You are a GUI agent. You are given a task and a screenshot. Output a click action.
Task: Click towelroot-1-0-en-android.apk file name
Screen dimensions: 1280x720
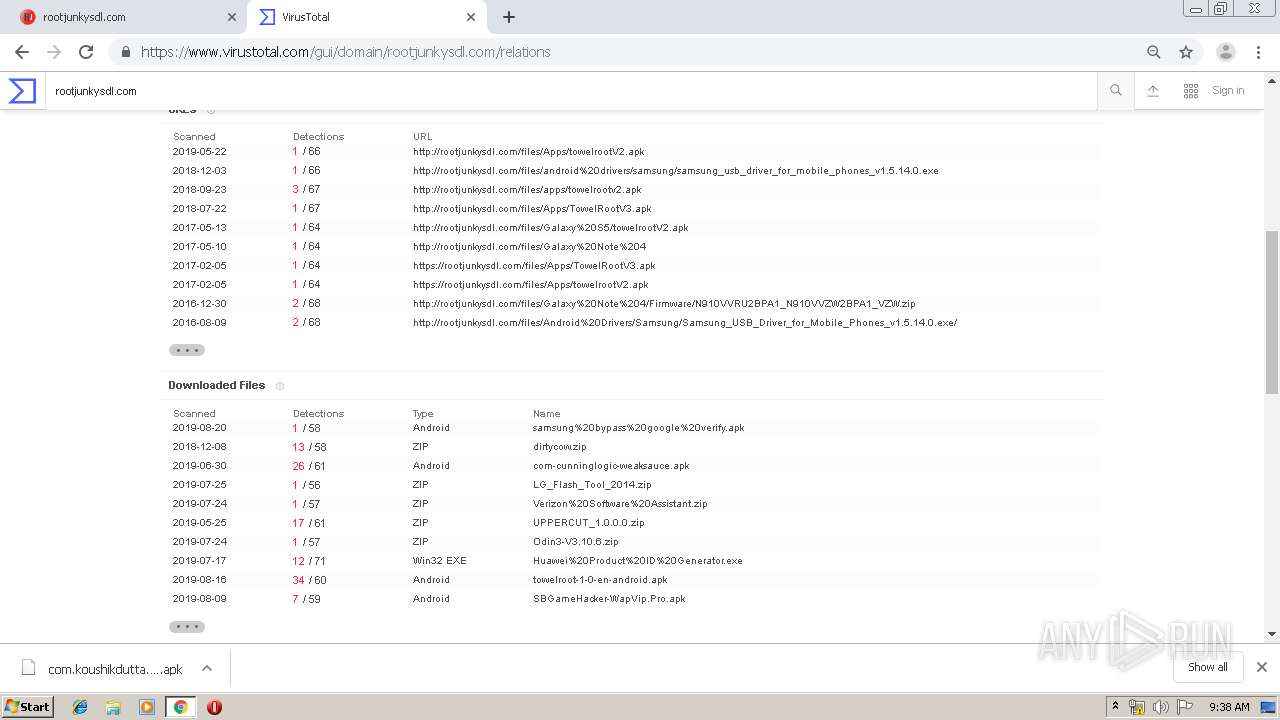coord(600,580)
